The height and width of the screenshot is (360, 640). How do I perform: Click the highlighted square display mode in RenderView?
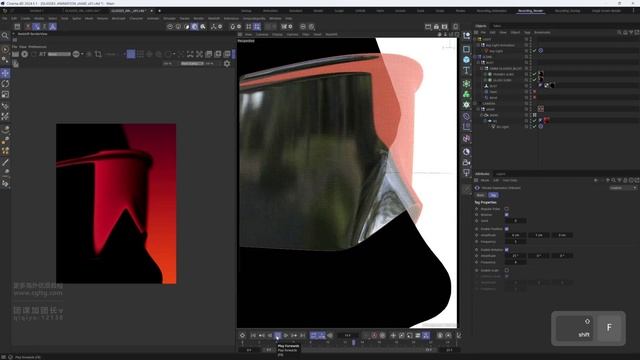(131, 54)
